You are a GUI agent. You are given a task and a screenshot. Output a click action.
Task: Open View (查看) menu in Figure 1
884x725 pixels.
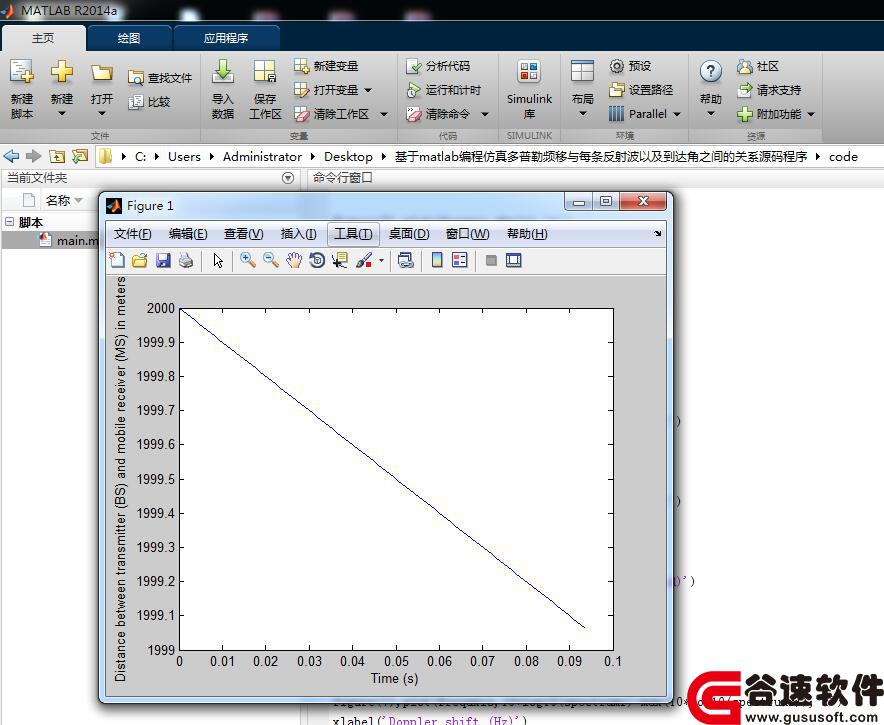[244, 233]
